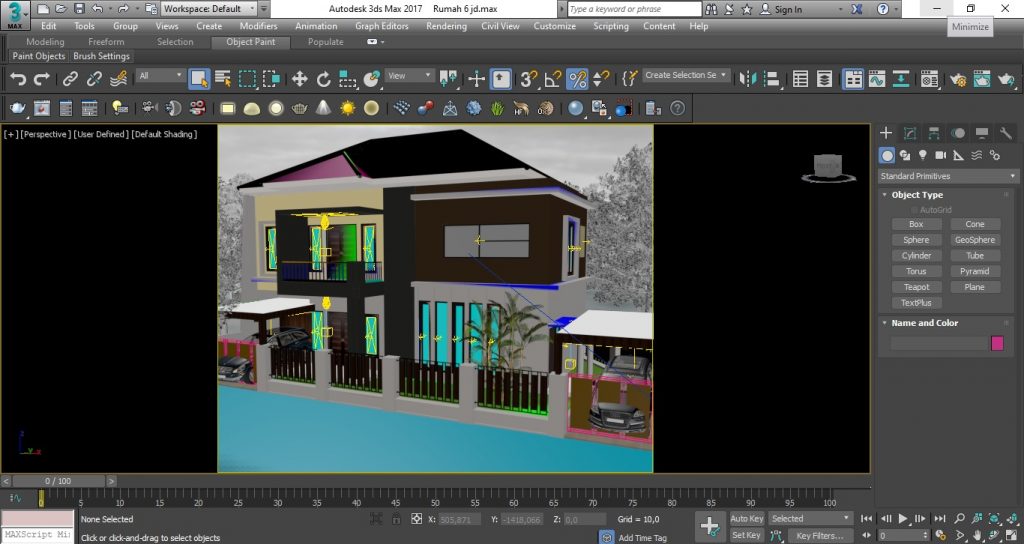Viewport: 1024px width, 544px height.
Task: Open the Scripting menu
Action: [x=611, y=26]
